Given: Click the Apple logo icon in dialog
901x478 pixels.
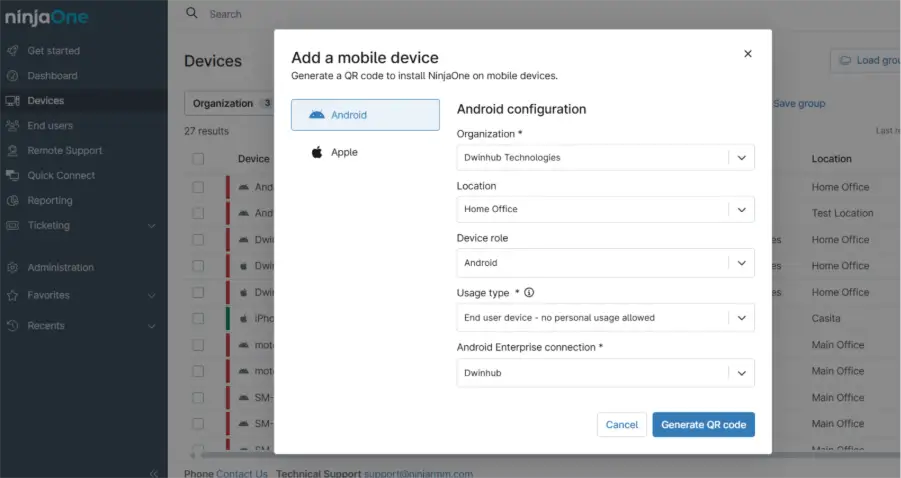Looking at the screenshot, I should [x=317, y=152].
